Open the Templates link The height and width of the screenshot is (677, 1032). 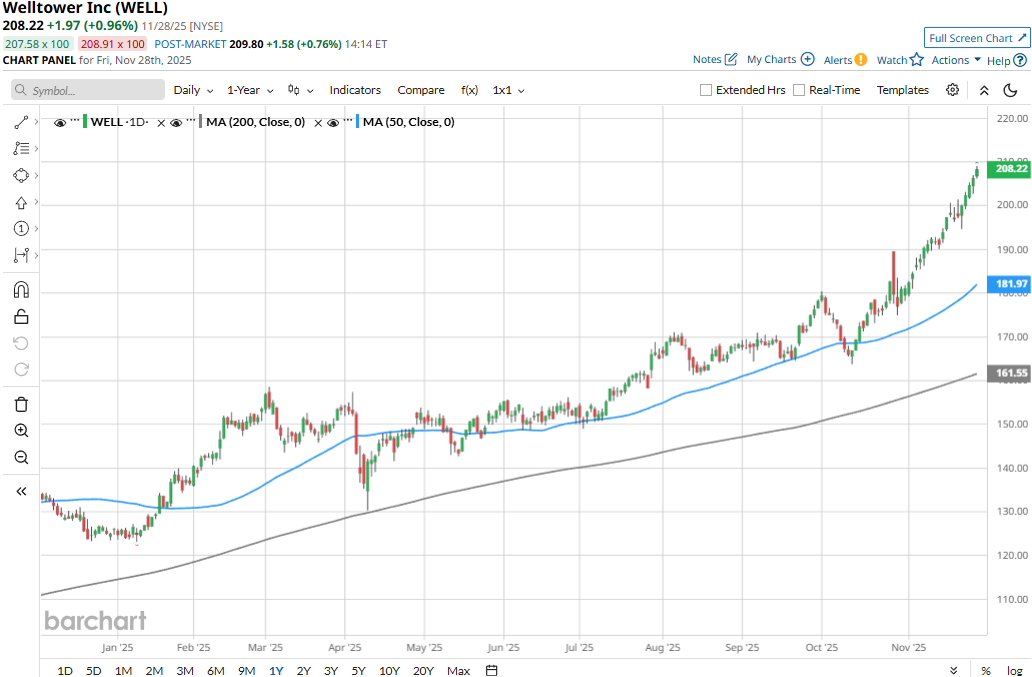pos(903,90)
